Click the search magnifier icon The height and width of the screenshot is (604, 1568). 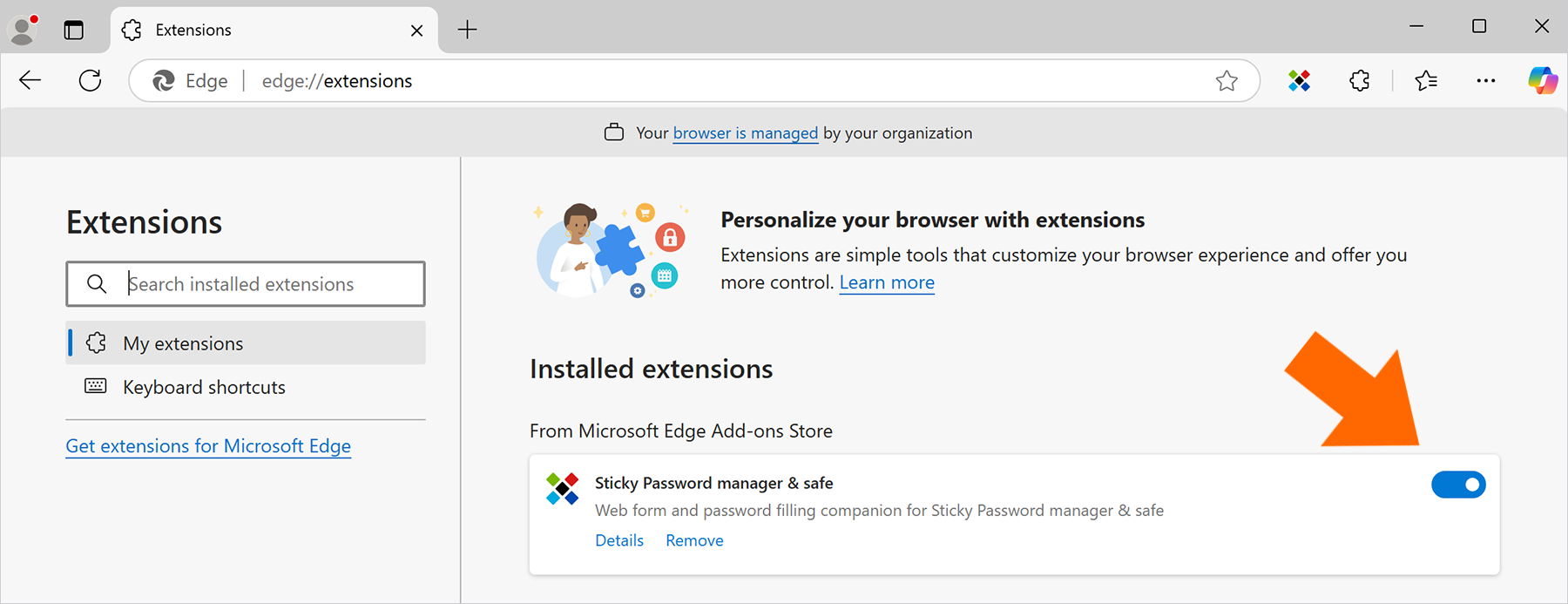point(97,284)
